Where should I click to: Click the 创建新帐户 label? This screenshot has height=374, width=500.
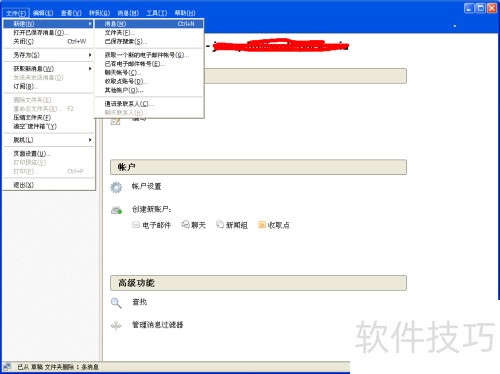[x=152, y=209]
